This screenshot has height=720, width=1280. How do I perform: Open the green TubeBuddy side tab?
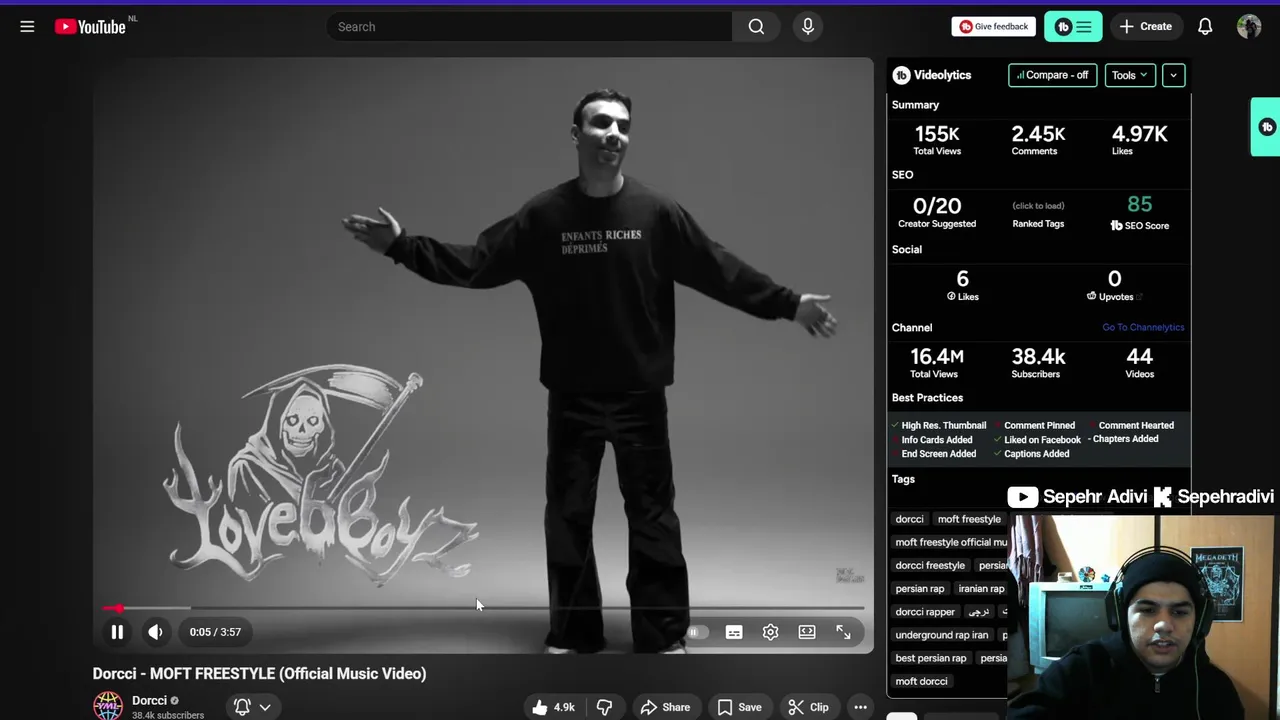tap(1266, 127)
